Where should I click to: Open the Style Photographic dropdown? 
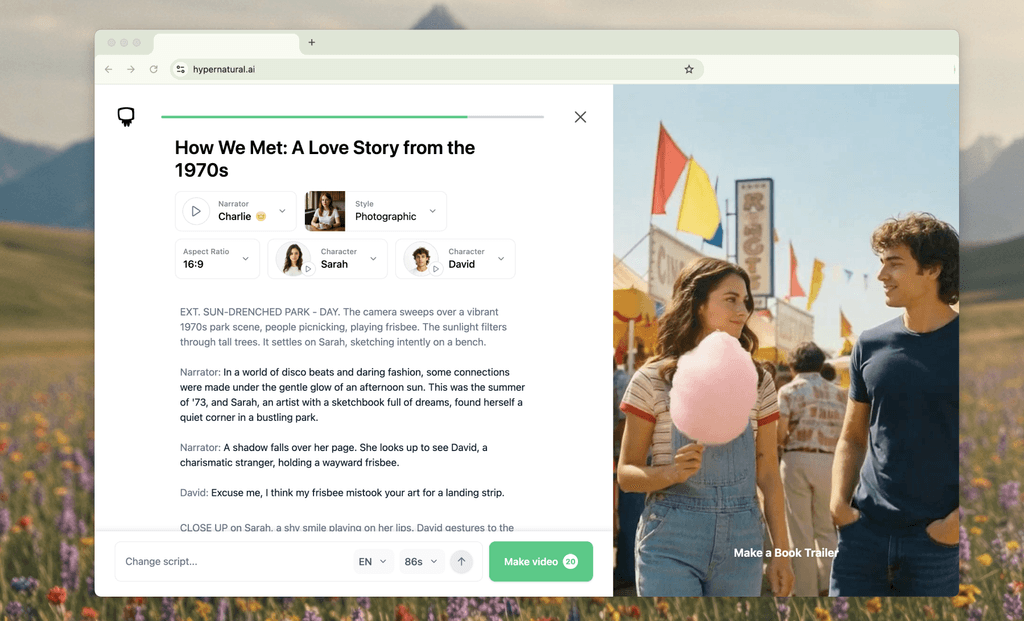432,211
